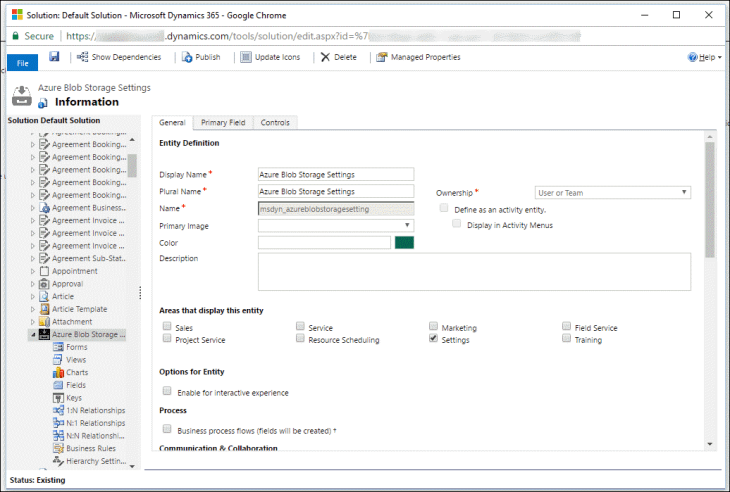Check the Training area checkbox
Viewport: 730px width, 492px height.
[567, 338]
